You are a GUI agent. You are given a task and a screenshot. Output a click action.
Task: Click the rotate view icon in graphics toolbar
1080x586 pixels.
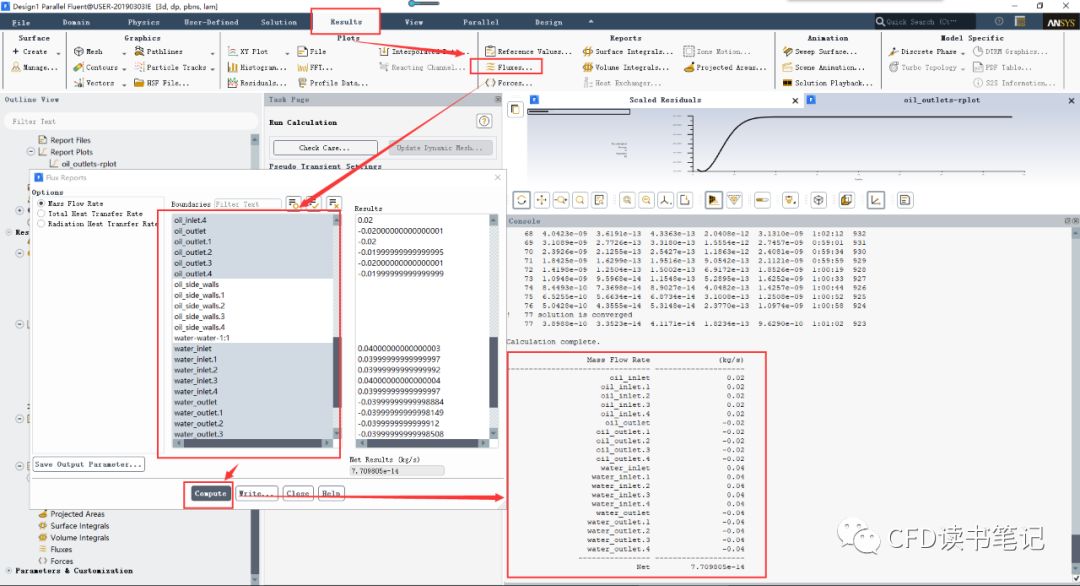[x=521, y=200]
